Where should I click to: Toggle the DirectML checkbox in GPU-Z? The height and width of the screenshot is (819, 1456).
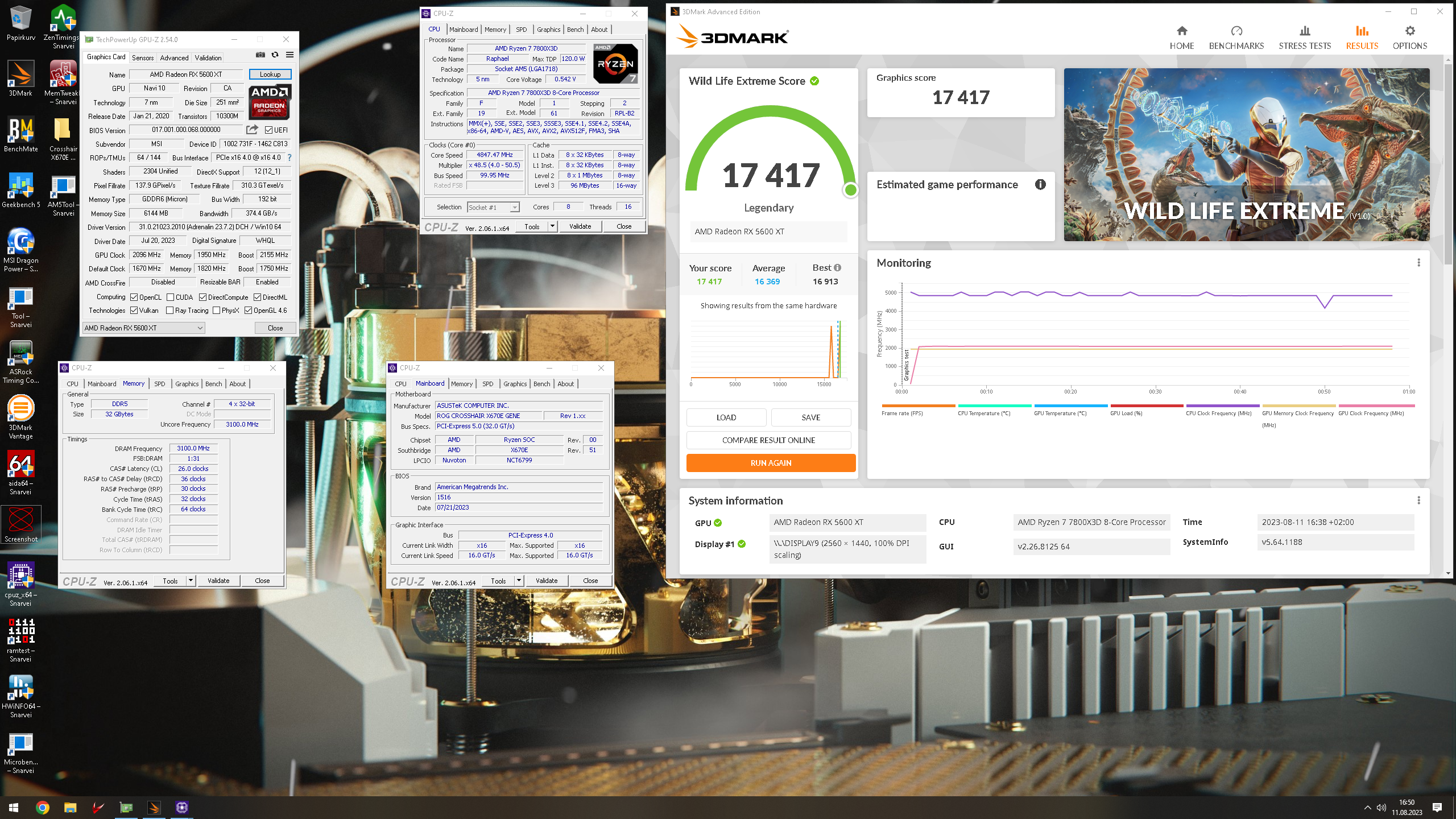258,297
